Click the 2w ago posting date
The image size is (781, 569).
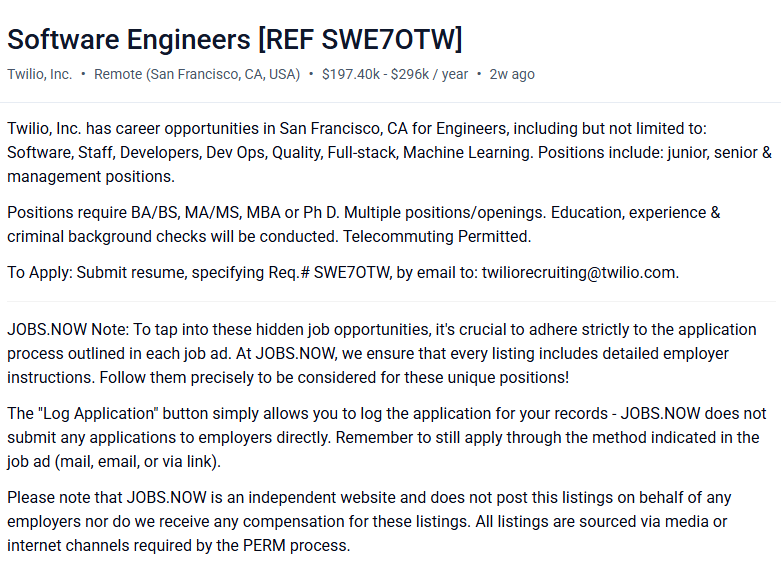click(512, 74)
